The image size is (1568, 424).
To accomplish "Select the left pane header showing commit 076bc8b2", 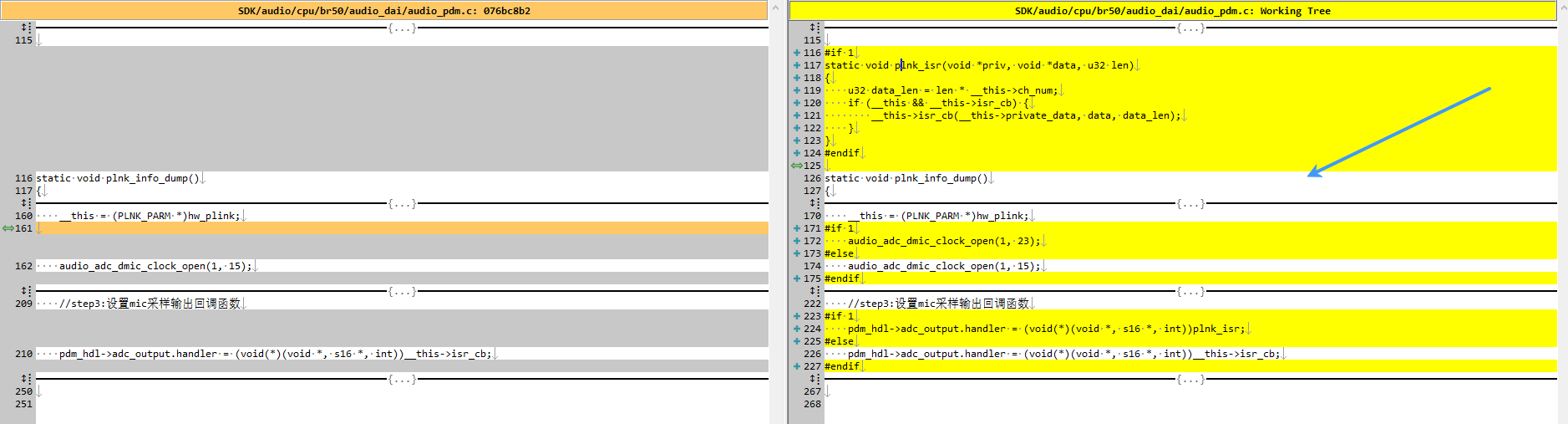I will (384, 11).
